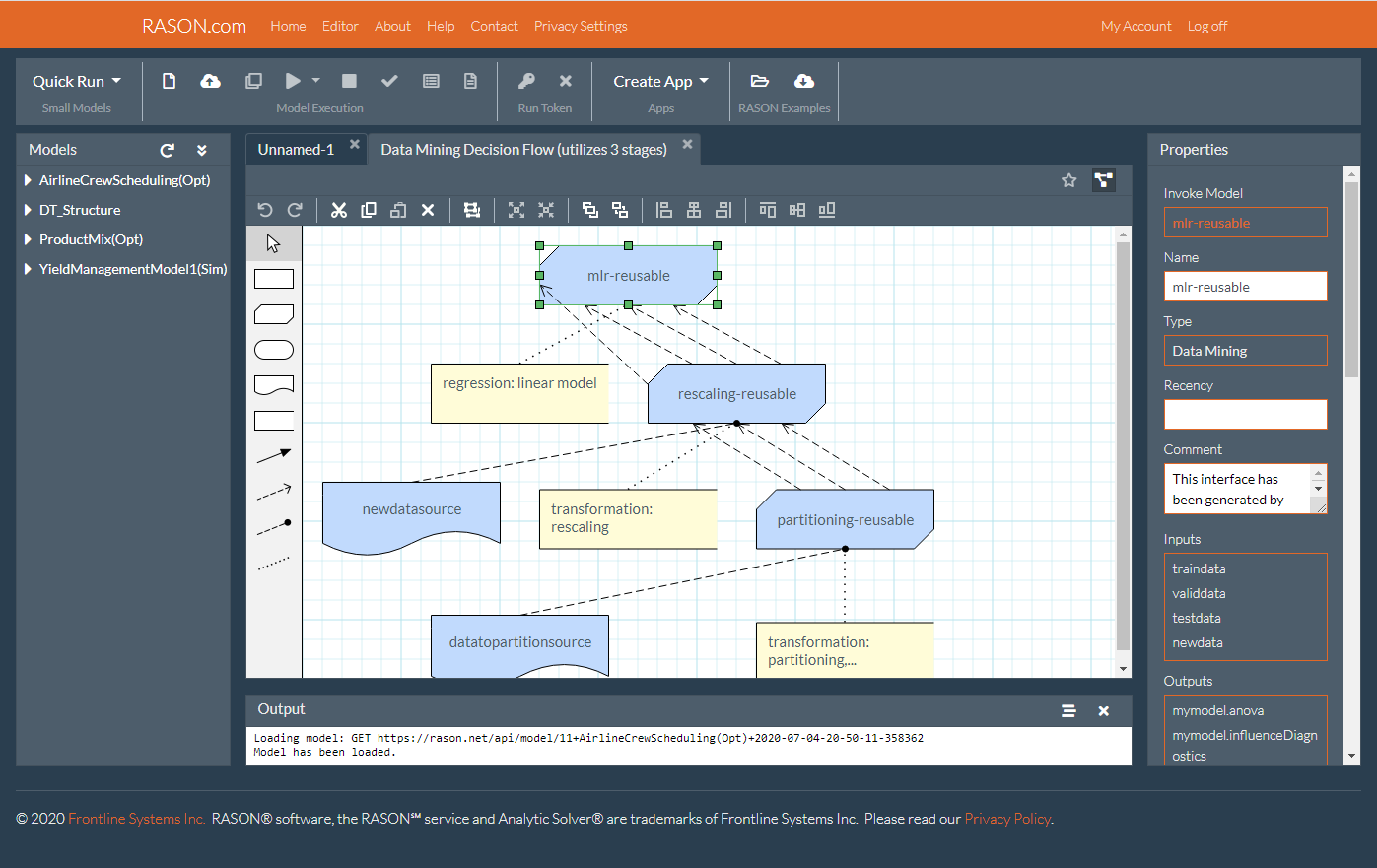Select the pointer tool in shape palette

click(274, 243)
